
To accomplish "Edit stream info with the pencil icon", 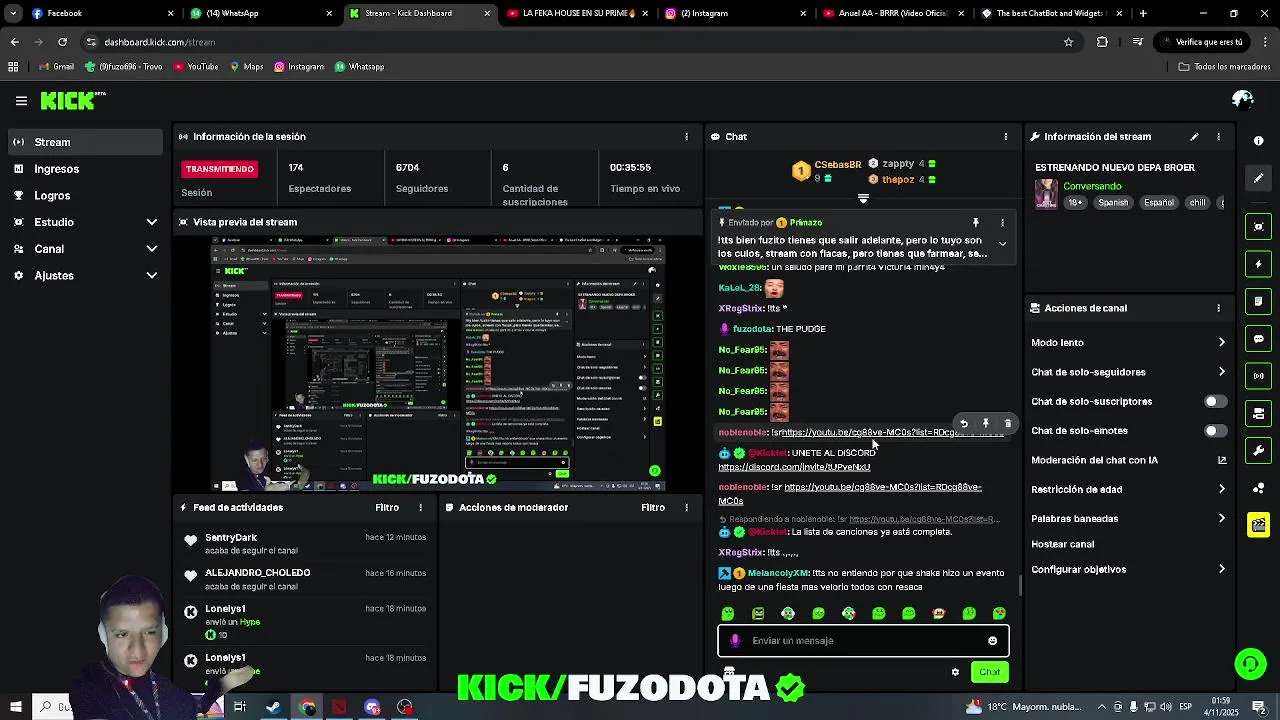I will [1194, 137].
